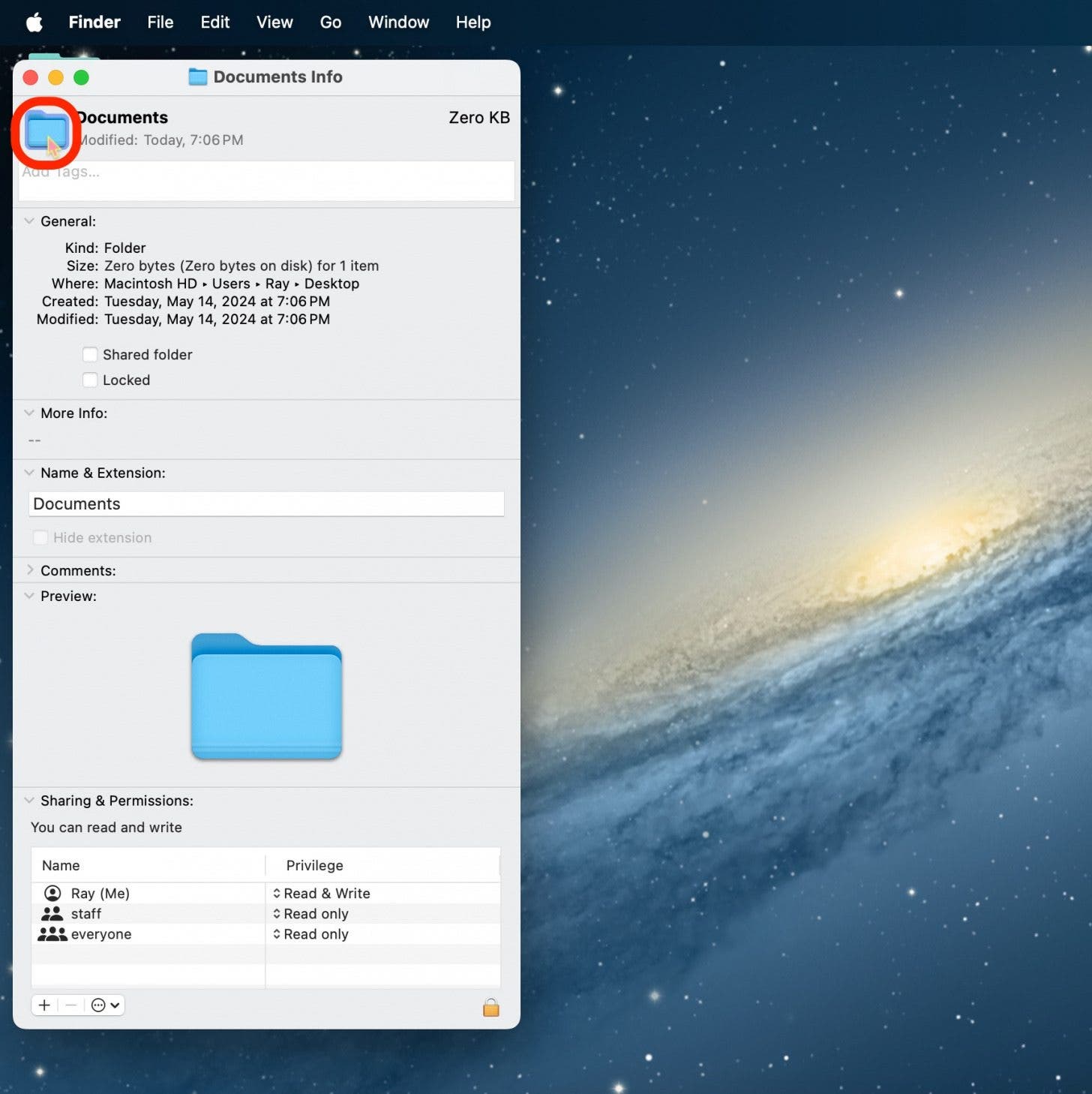Open the Apple menu
This screenshot has height=1094, width=1092.
(x=34, y=22)
